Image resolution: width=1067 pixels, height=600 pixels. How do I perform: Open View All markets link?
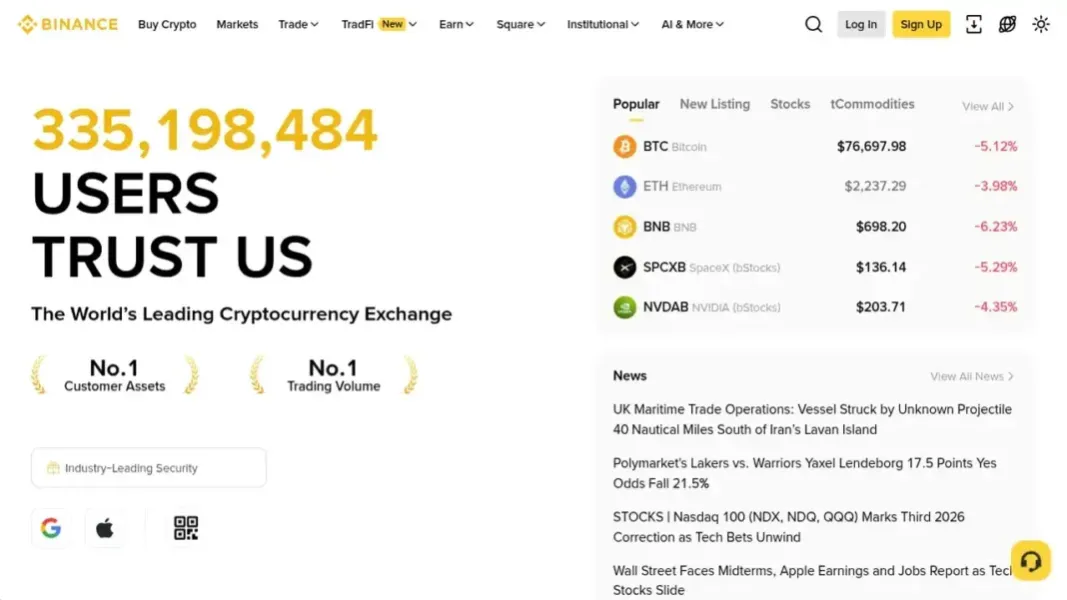point(987,107)
